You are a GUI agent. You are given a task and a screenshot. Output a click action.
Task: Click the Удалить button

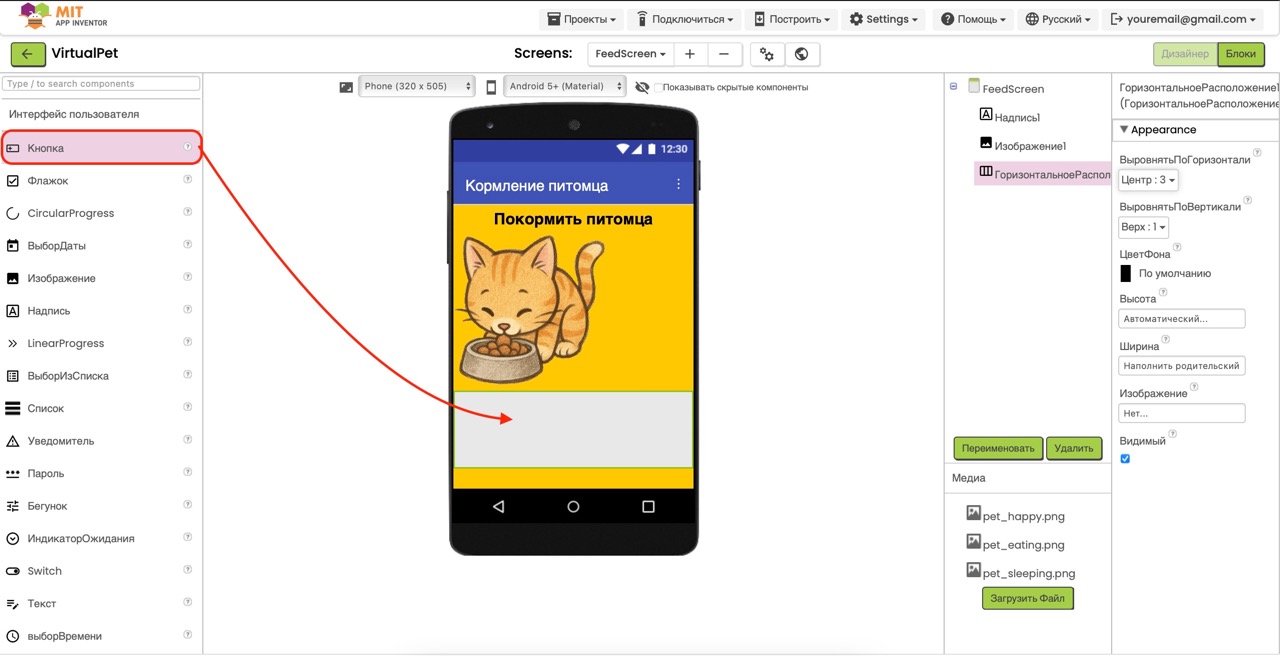1074,448
